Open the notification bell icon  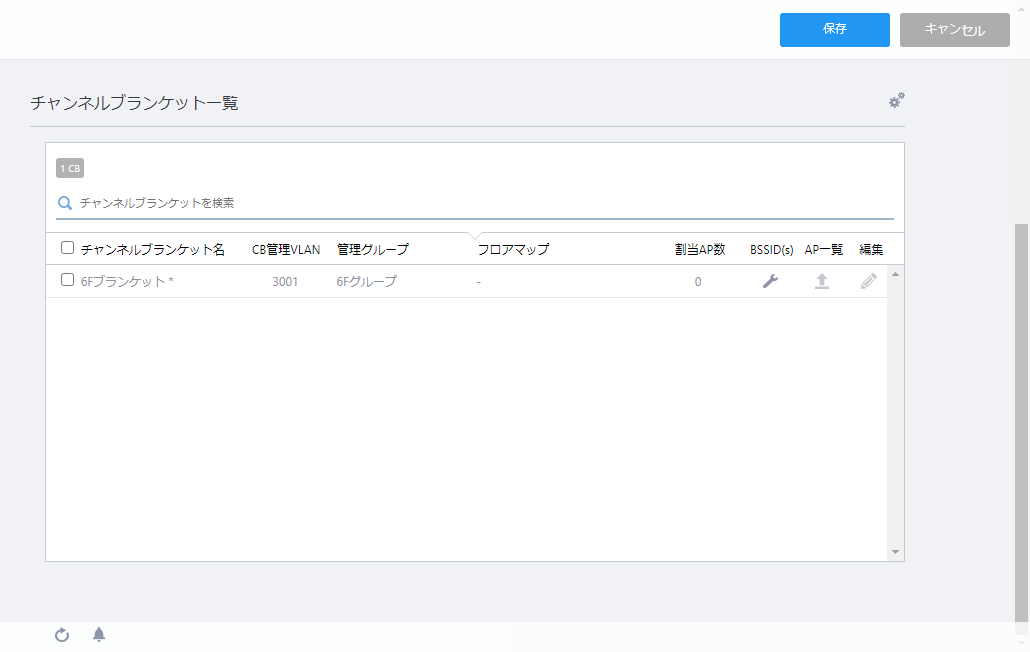(99, 634)
